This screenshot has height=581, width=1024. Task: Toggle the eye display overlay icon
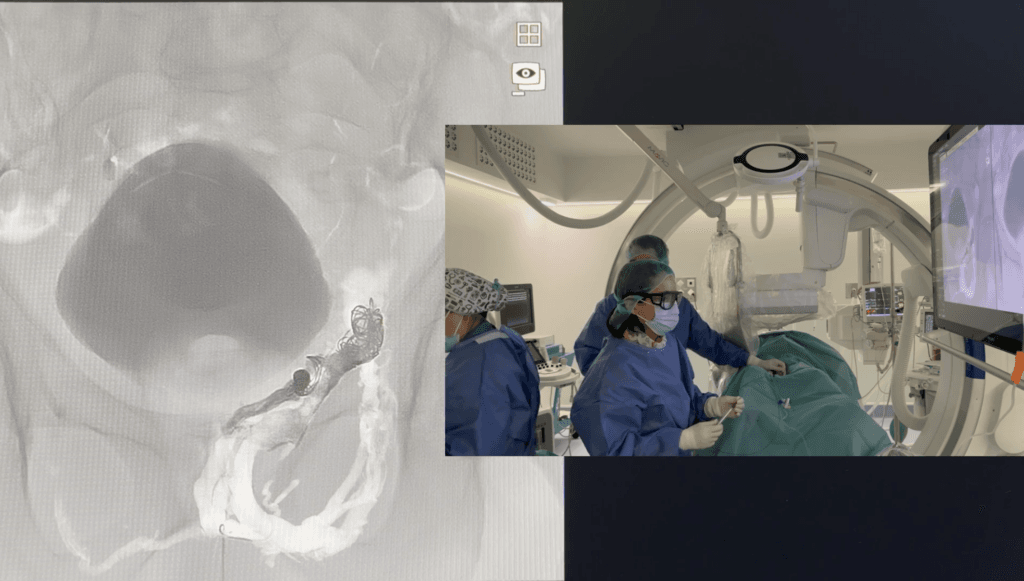point(528,78)
